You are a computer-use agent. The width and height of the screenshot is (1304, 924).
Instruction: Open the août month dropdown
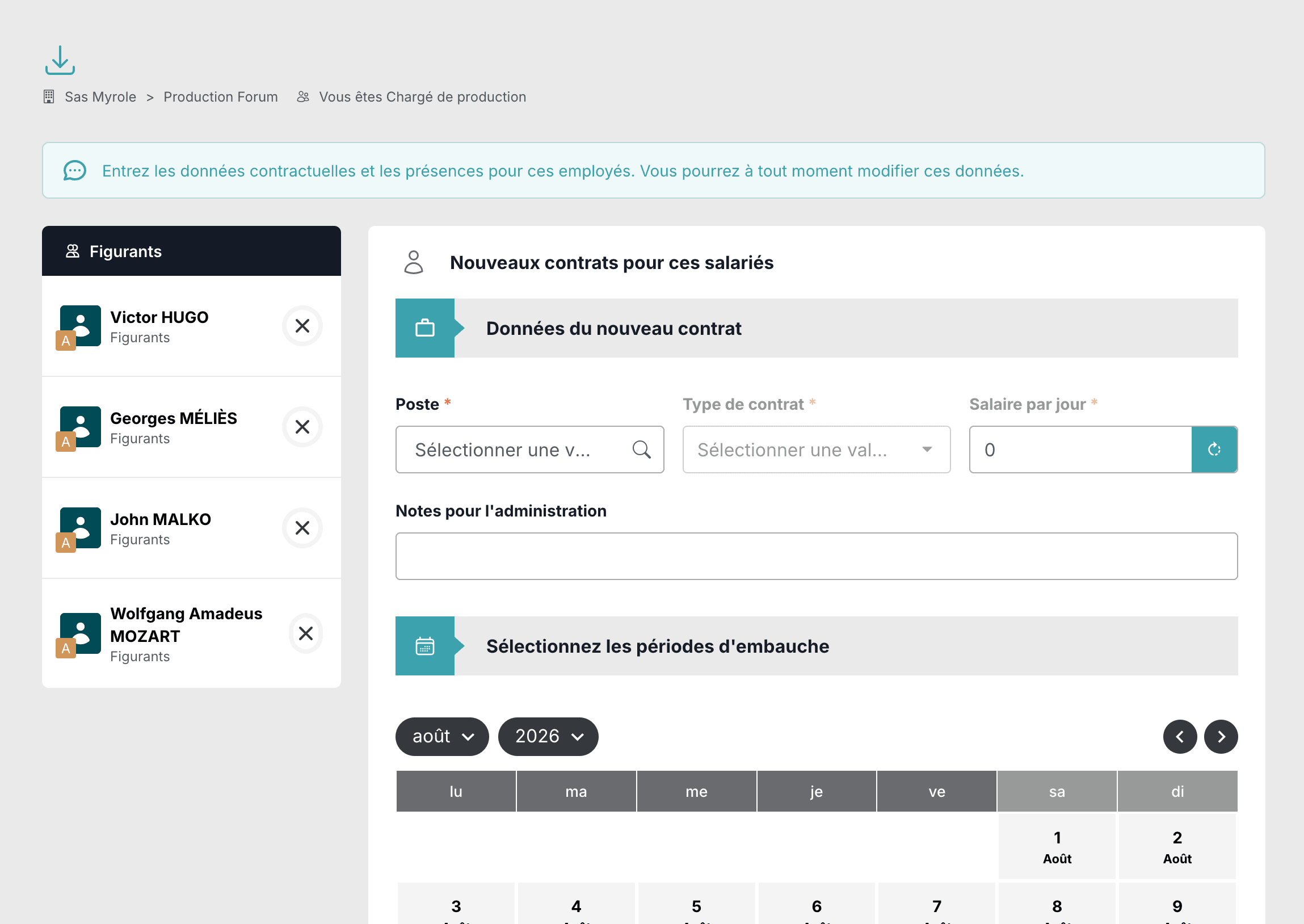click(x=442, y=736)
